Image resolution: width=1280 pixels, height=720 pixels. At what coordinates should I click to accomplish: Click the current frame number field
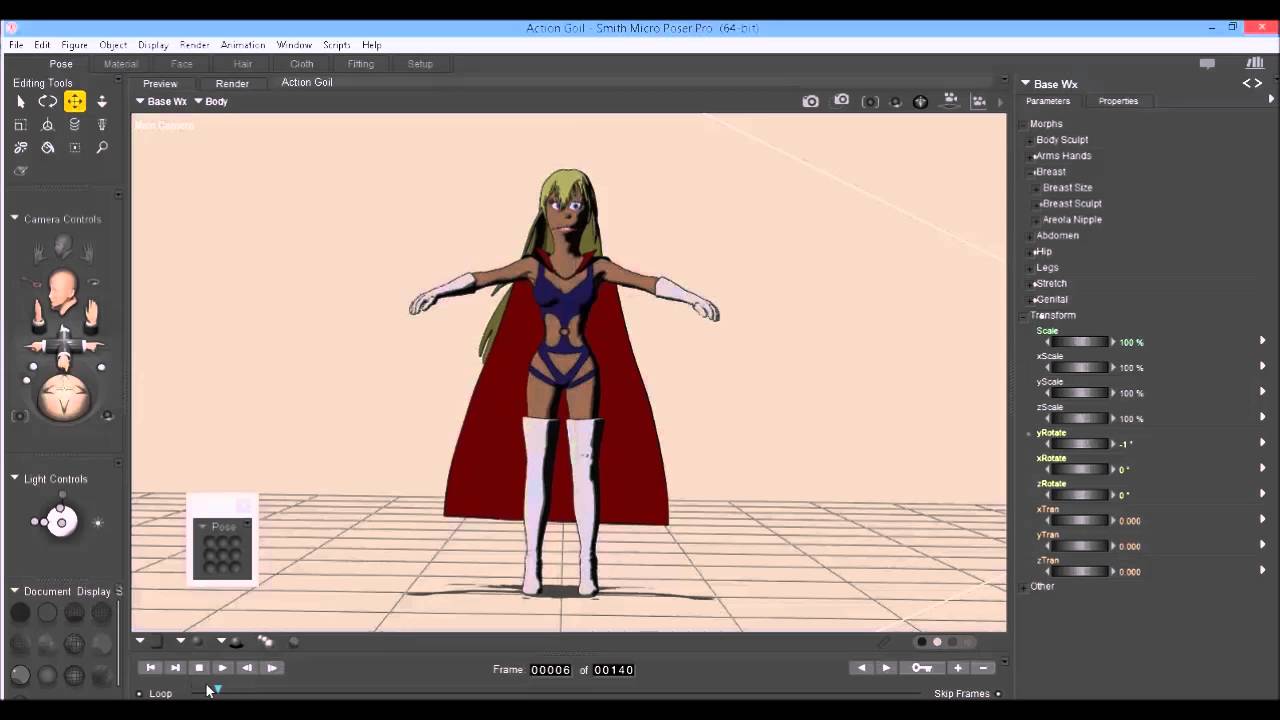click(x=551, y=670)
